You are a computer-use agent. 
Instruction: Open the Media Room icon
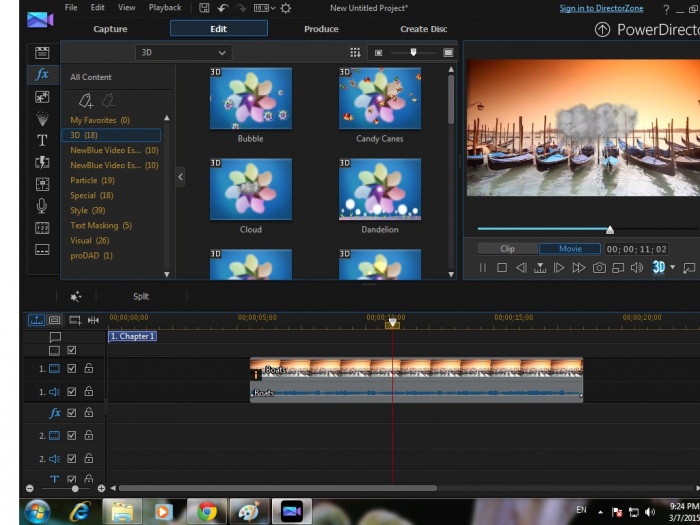[x=42, y=52]
